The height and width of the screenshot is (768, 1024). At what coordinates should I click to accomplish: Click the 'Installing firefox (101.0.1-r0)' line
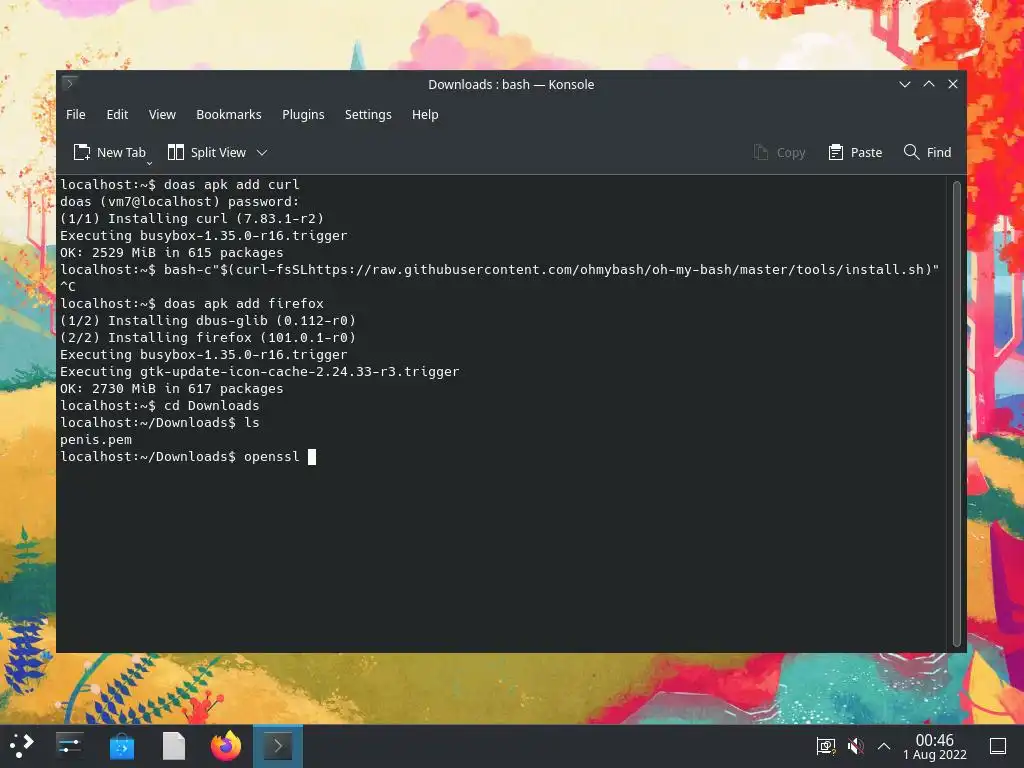click(x=208, y=338)
